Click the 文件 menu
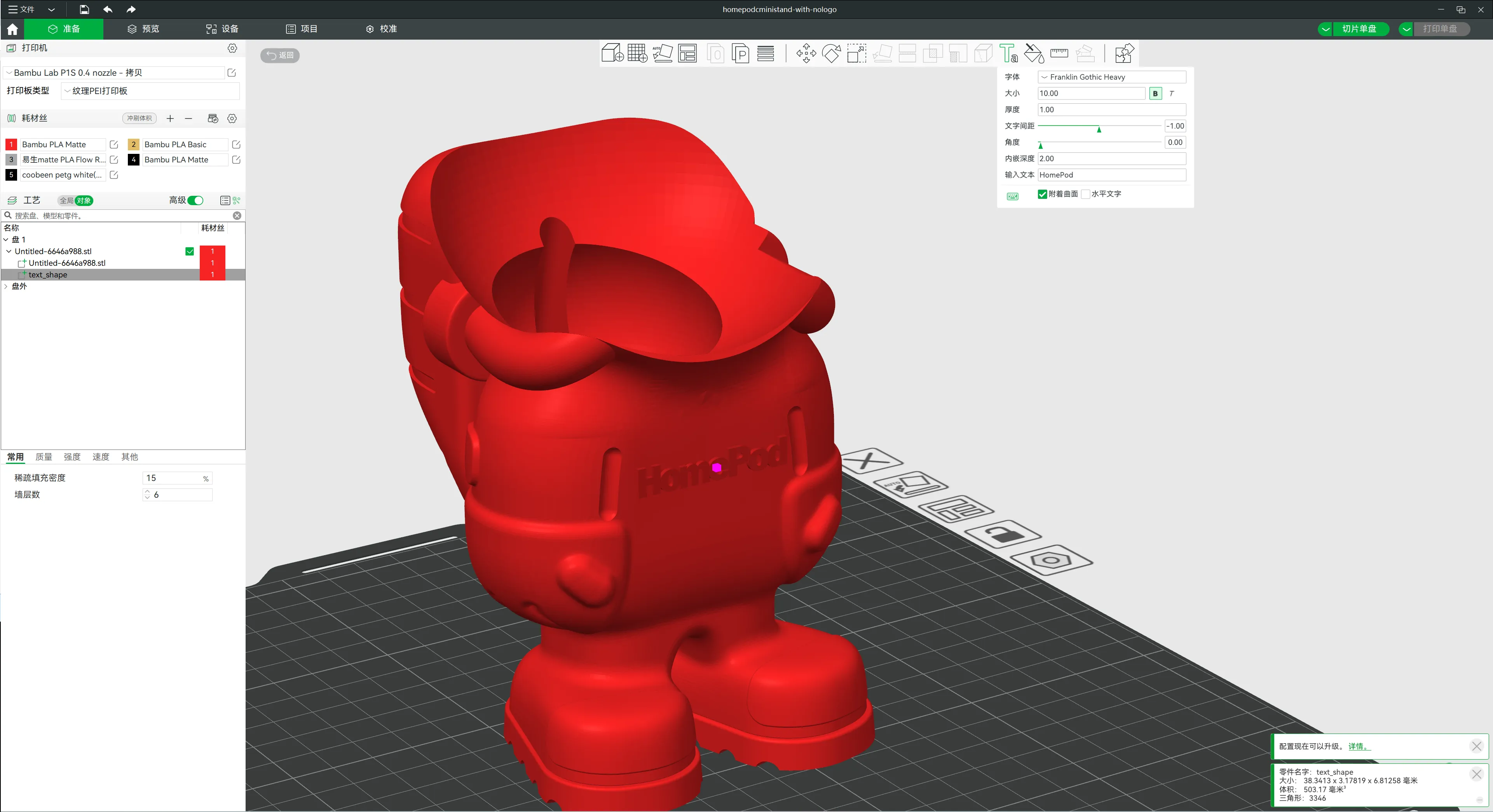This screenshot has height=812, width=1493. click(21, 9)
